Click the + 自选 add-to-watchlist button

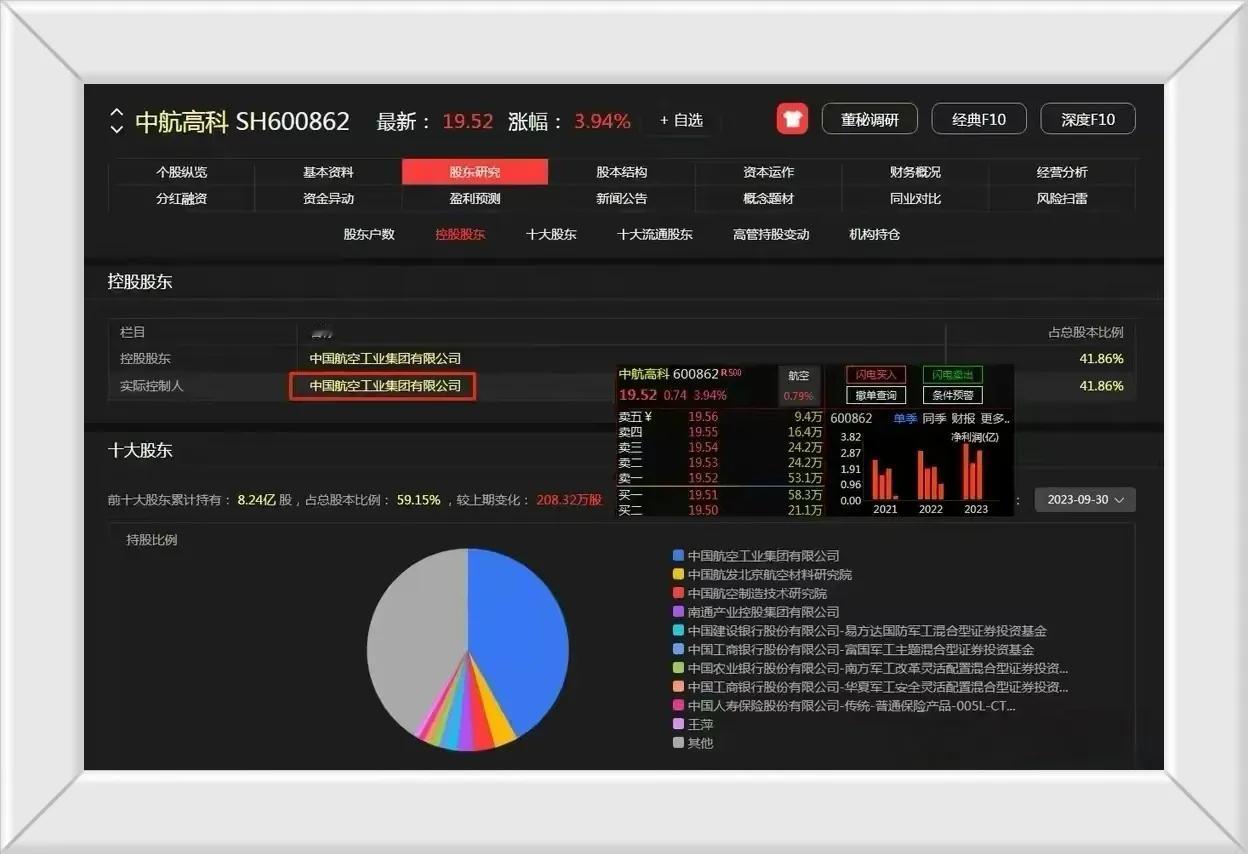tap(681, 120)
